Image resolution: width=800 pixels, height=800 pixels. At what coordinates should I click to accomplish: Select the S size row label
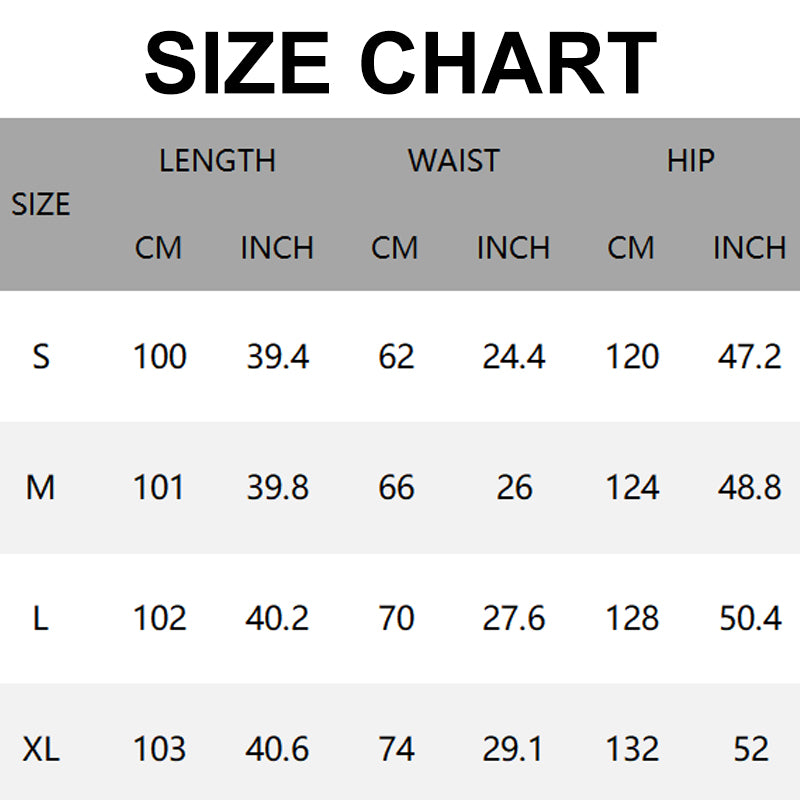(41, 356)
